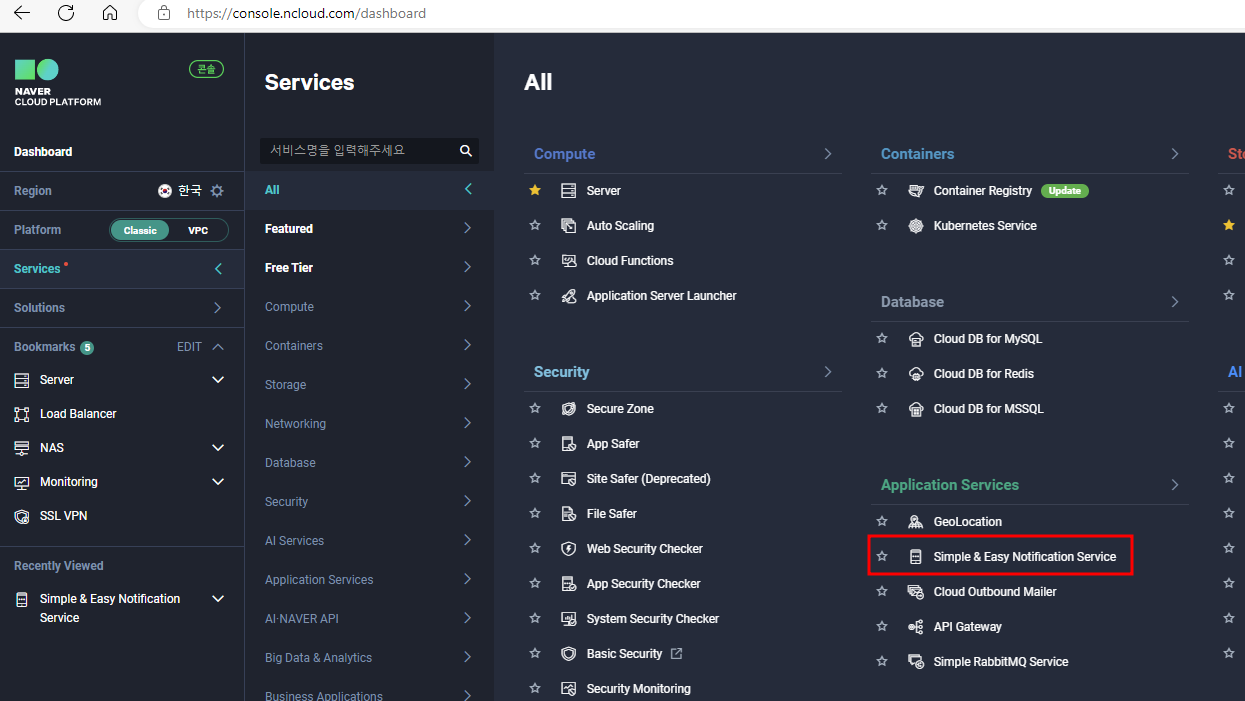Click the Monitoring bookmark icon

(x=22, y=482)
